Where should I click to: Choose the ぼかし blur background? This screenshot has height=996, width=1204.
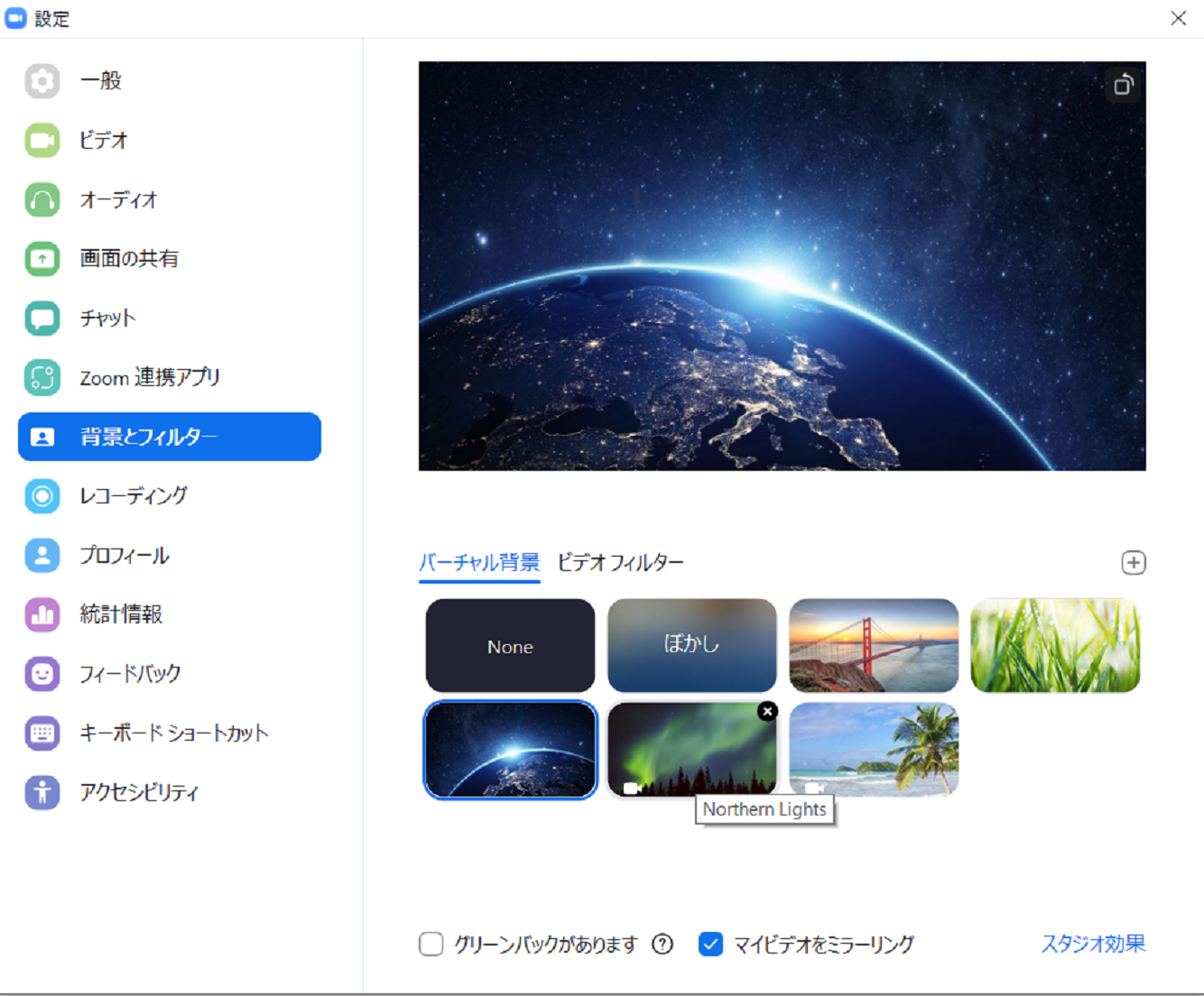click(x=691, y=646)
